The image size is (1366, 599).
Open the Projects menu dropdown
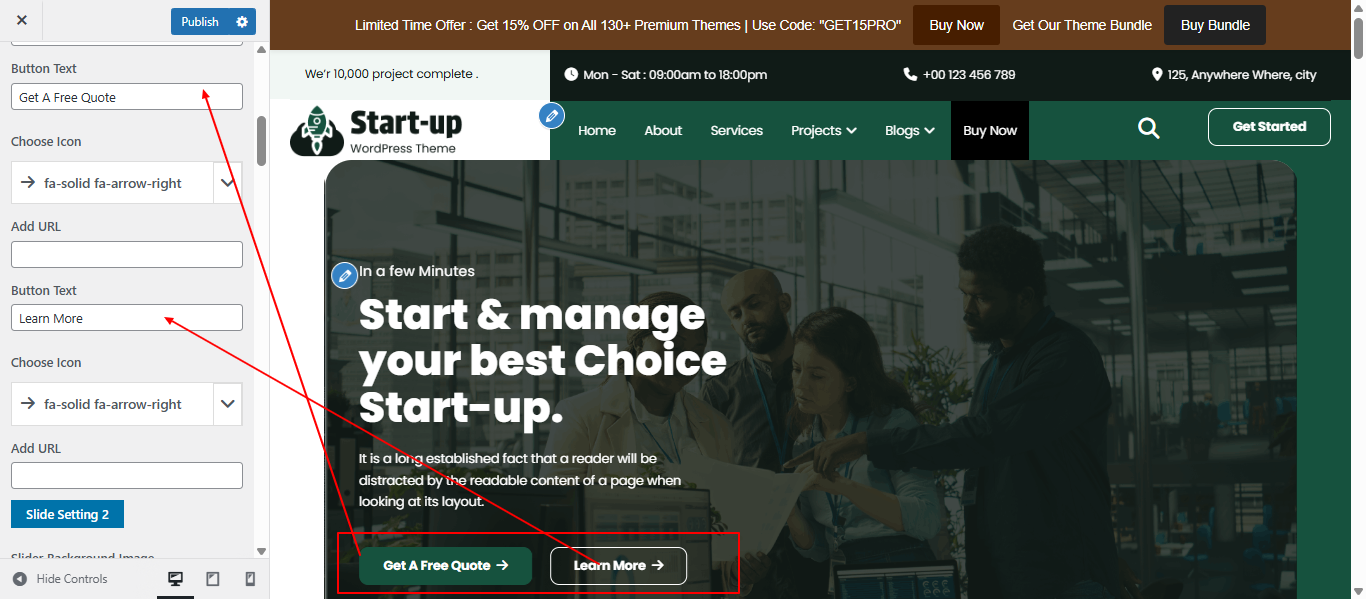[824, 130]
